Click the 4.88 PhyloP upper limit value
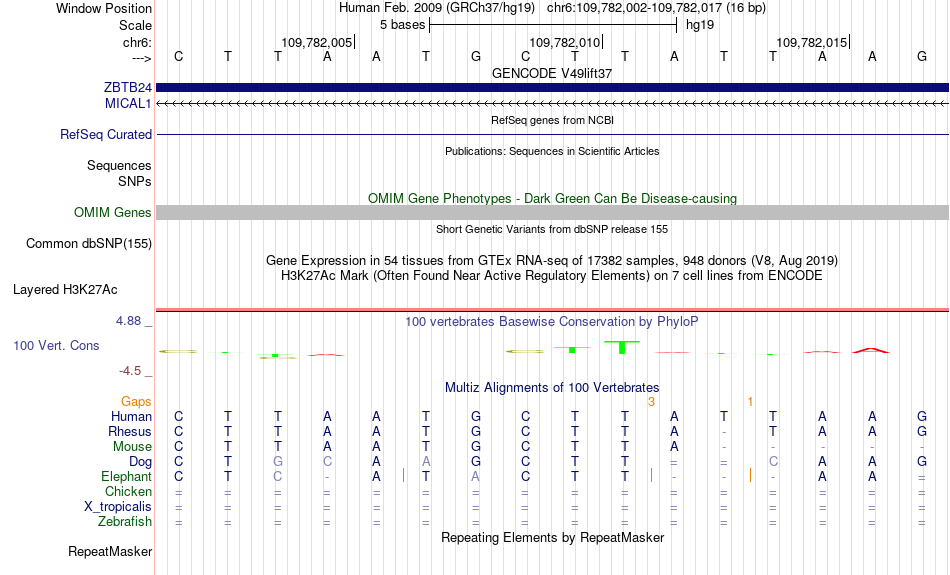 tap(128, 321)
